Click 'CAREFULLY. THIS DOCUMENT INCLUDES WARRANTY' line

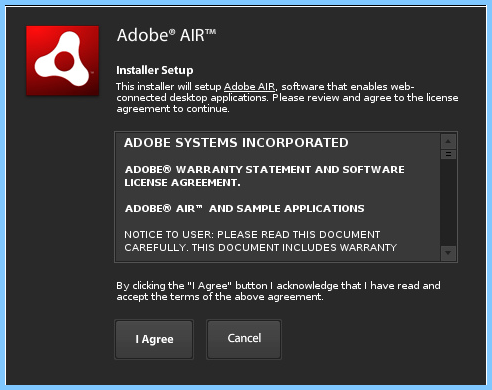[260, 248]
